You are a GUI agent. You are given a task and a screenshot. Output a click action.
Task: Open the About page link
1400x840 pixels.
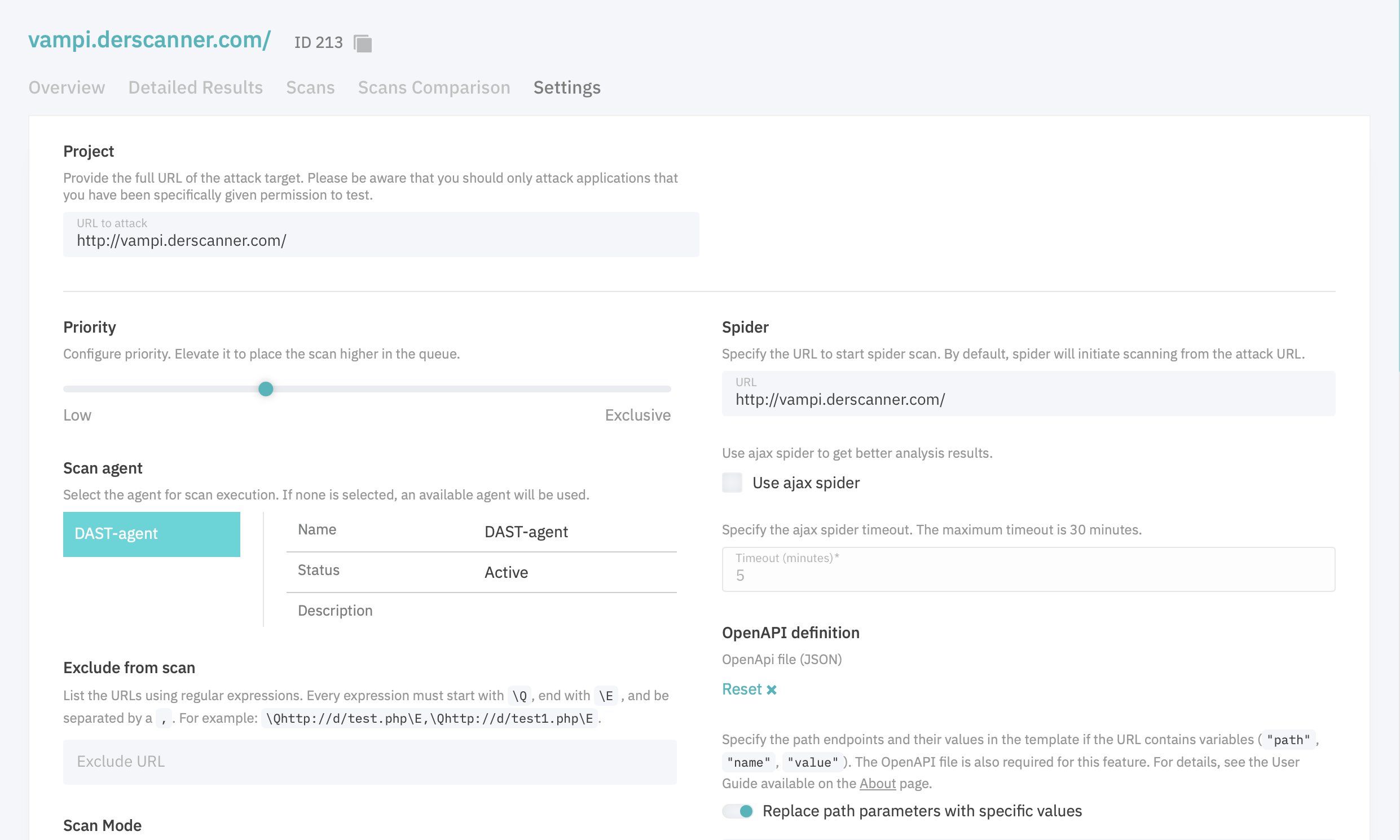point(877,784)
